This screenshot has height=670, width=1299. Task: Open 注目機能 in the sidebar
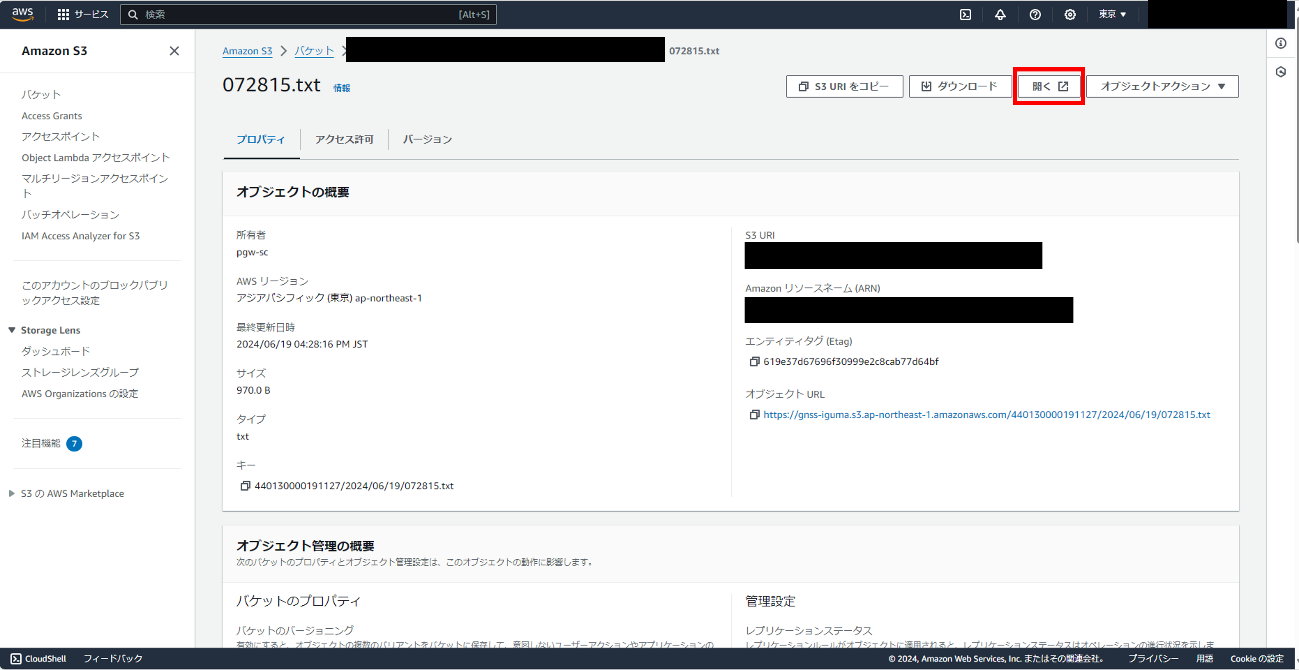pos(41,443)
